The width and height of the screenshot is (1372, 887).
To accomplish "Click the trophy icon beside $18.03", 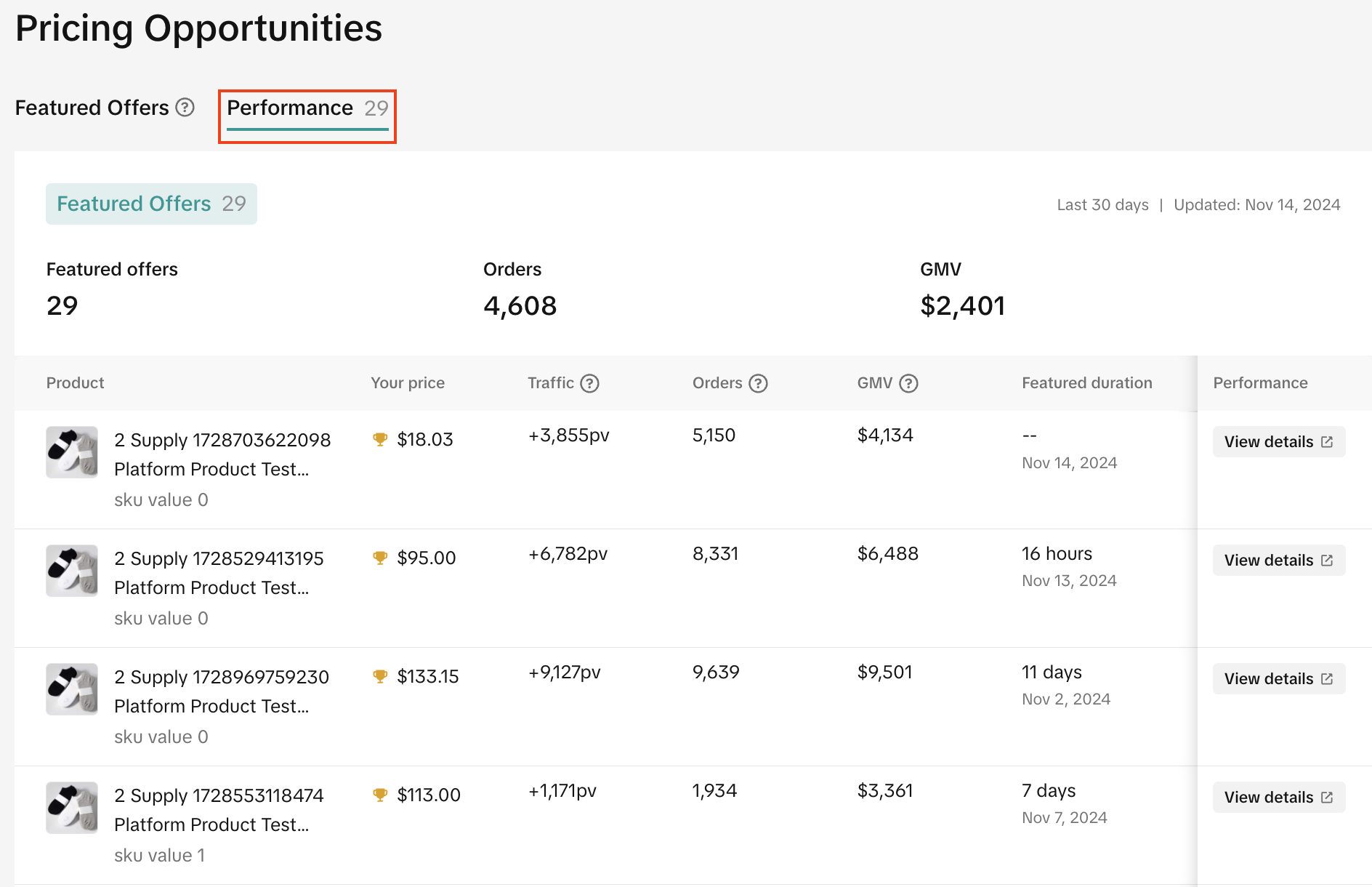I will click(379, 439).
